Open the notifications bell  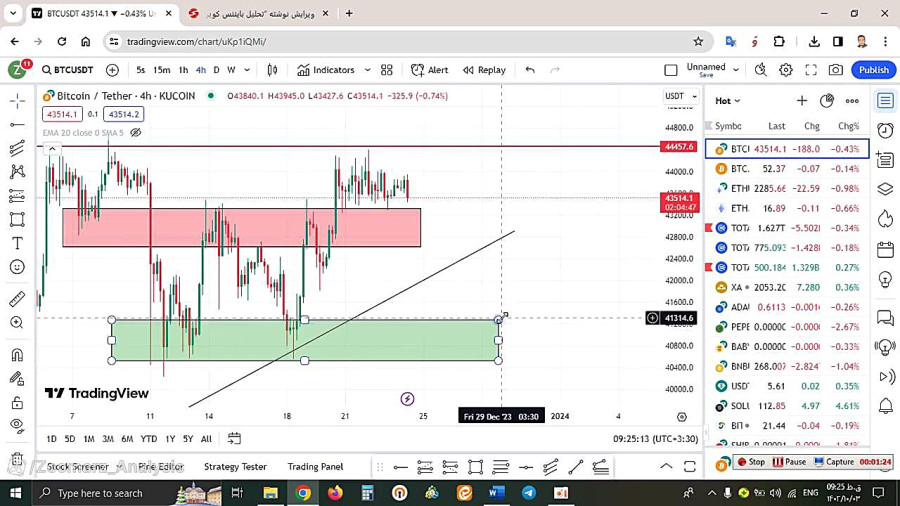pyautogui.click(x=886, y=406)
